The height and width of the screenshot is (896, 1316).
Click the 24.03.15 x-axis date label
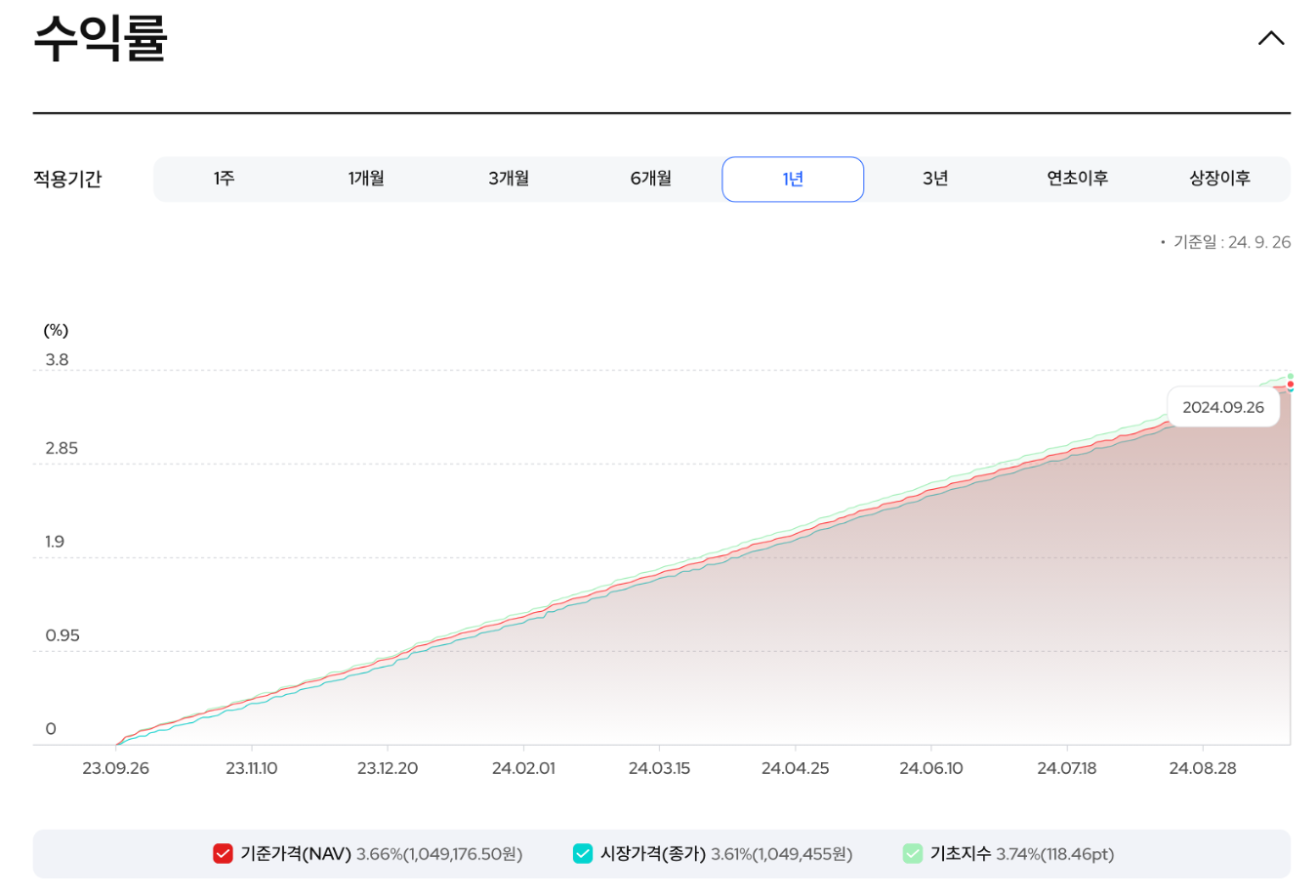[659, 768]
